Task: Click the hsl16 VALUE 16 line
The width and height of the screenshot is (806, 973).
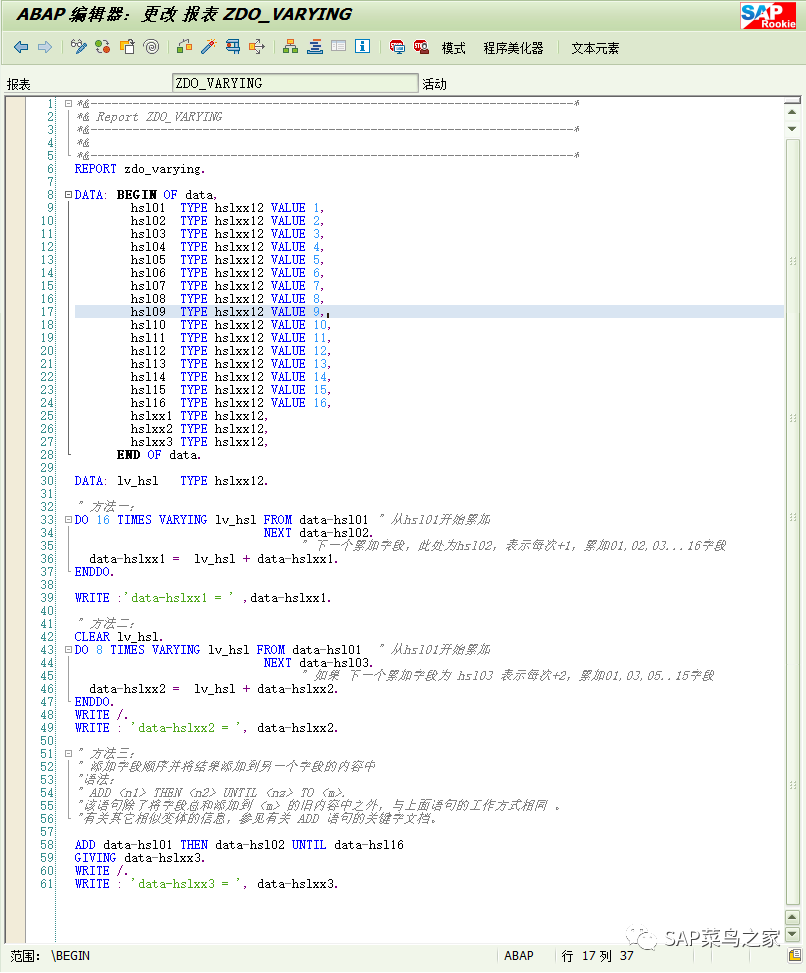Action: pyautogui.click(x=230, y=403)
